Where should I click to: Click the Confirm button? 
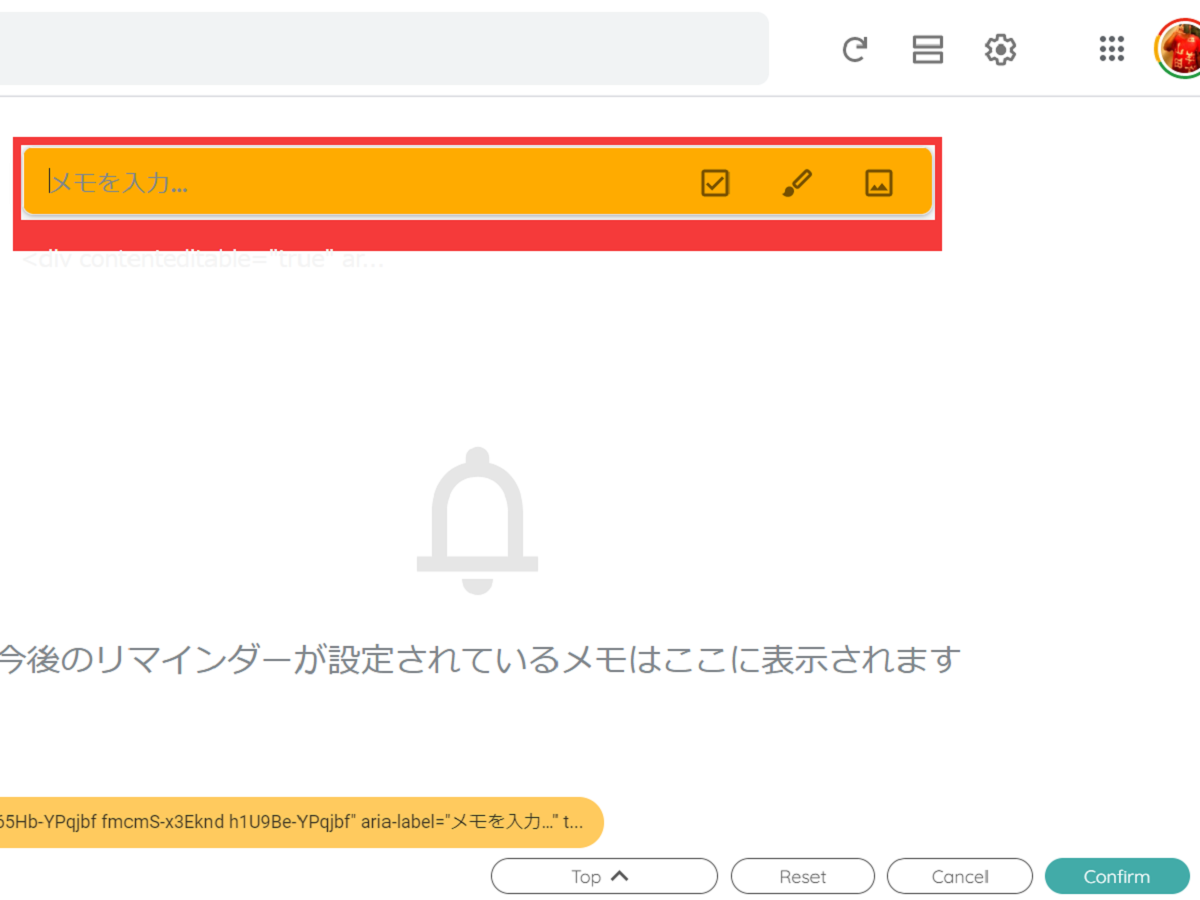1117,877
